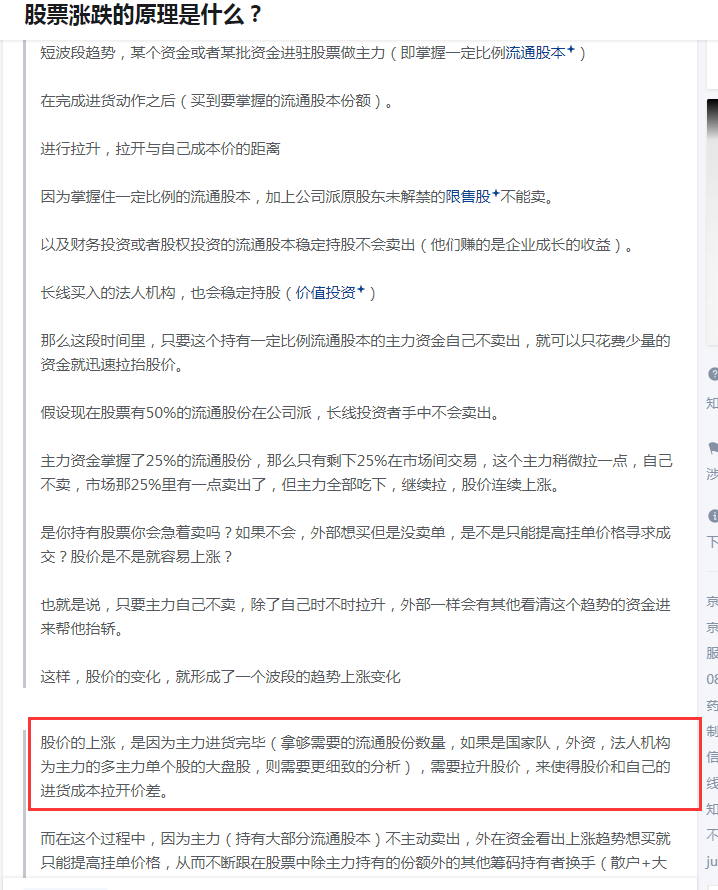Viewport: 718px width, 890px height.
Task: Click the paragraph beginning 进行拉升，拉开与自己成本价
Action: [160, 149]
